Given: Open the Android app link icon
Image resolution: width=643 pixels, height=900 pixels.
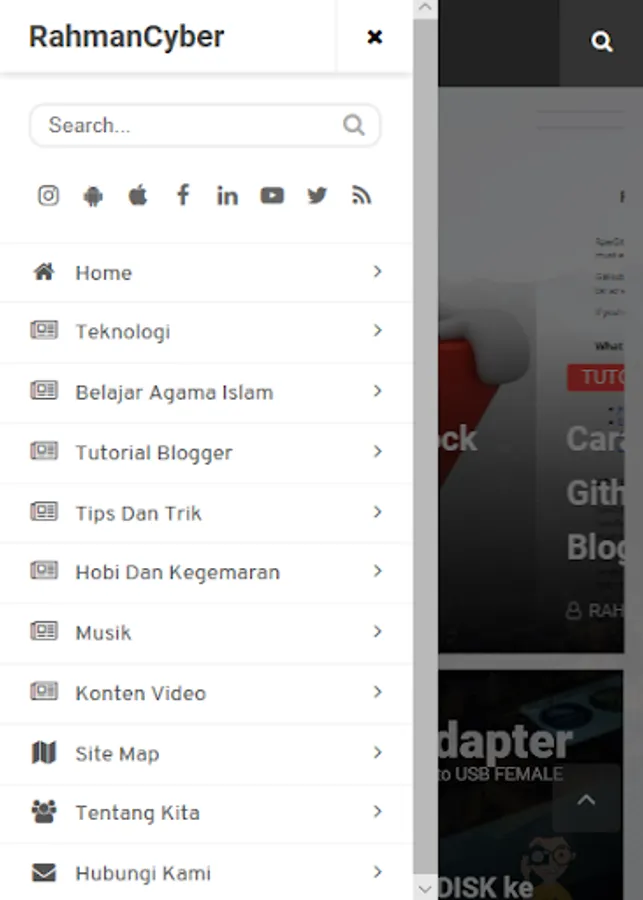Looking at the screenshot, I should pyautogui.click(x=93, y=196).
